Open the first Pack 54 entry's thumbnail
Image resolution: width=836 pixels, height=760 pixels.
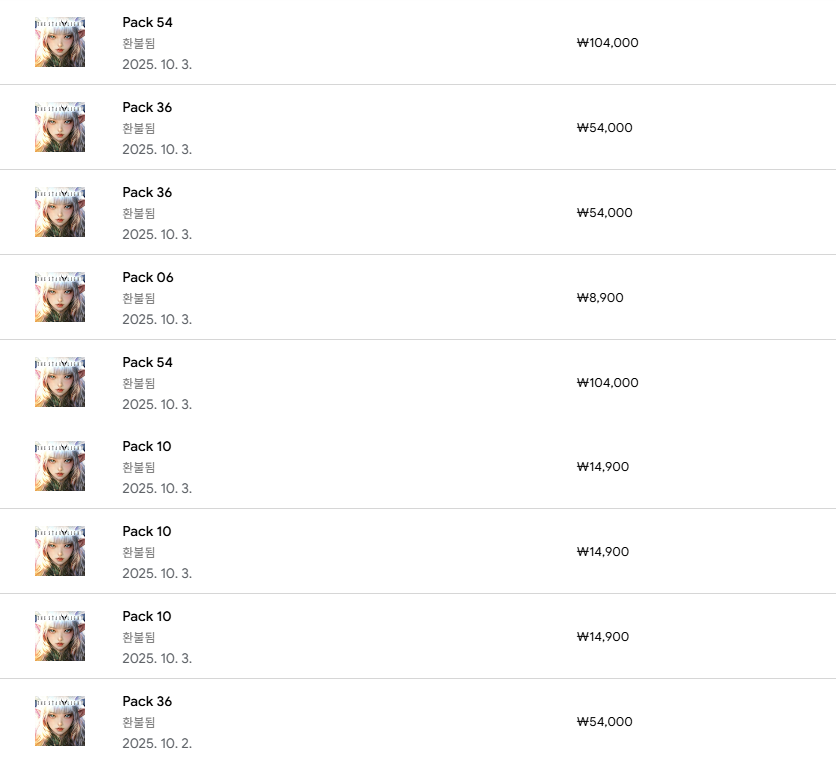[60, 42]
